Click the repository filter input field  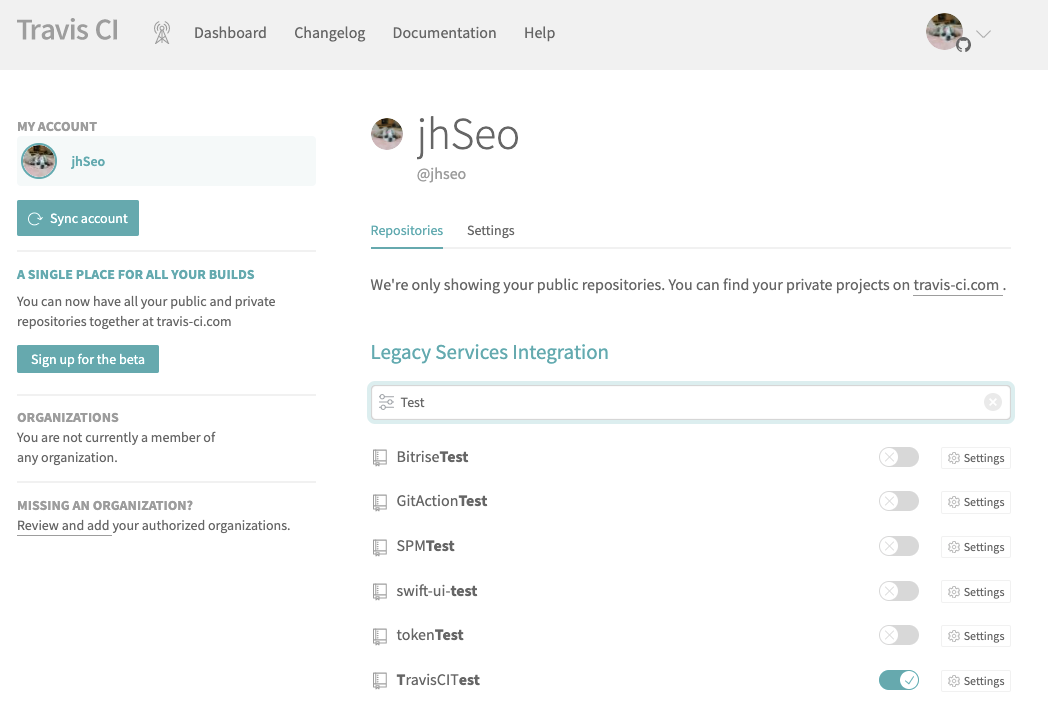690,402
